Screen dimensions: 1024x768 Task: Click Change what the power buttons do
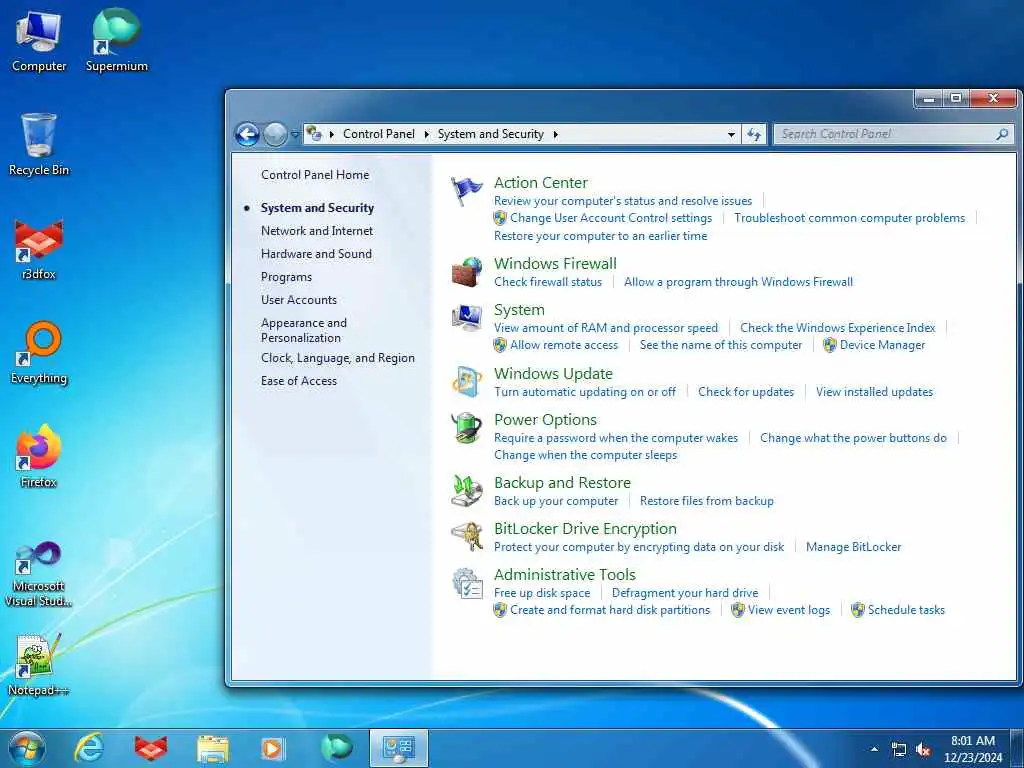[x=853, y=438]
